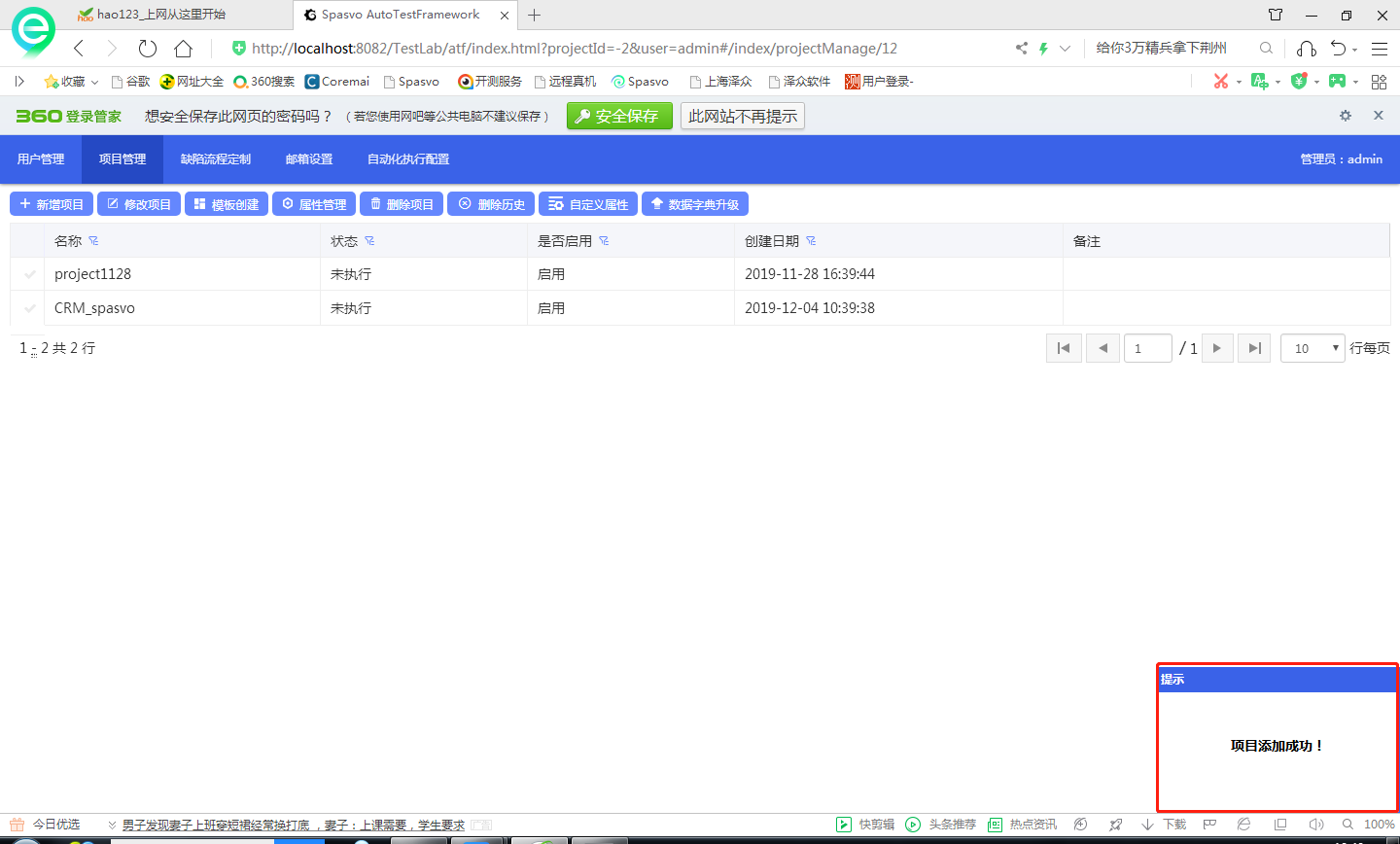The width and height of the screenshot is (1400, 844).
Task: Click the page number input field
Action: [1147, 348]
